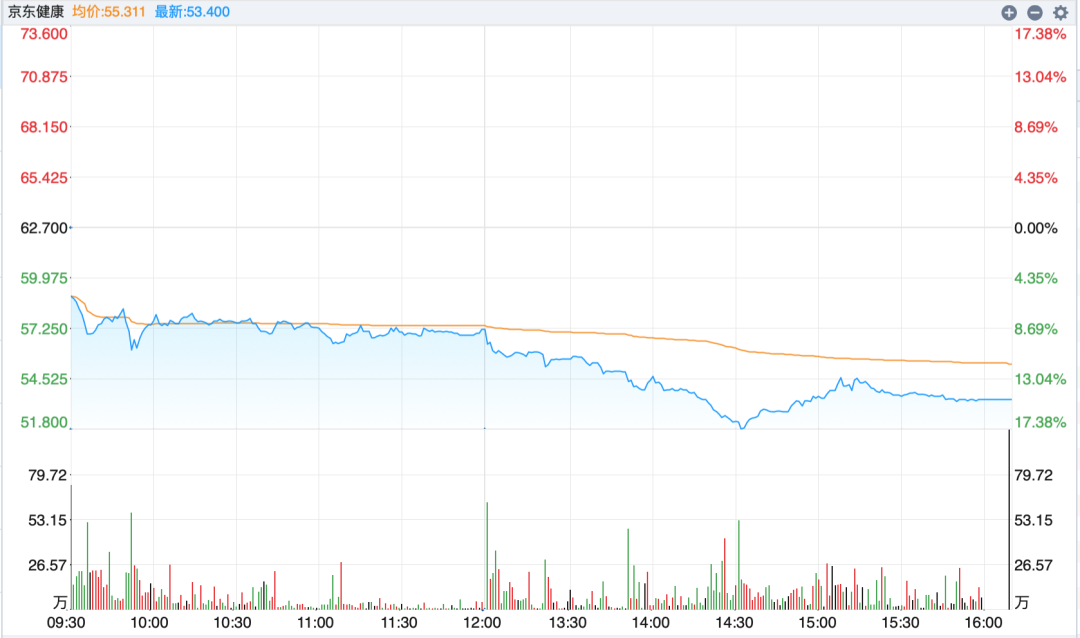Click the left 26.57 volume label
Image resolution: width=1080 pixels, height=638 pixels.
point(48,565)
